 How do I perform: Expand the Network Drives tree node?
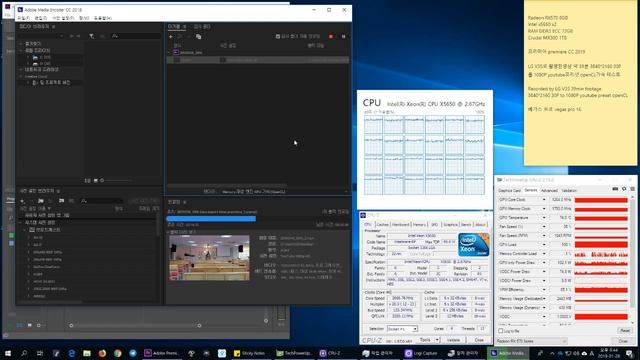pyautogui.click(x=21, y=70)
